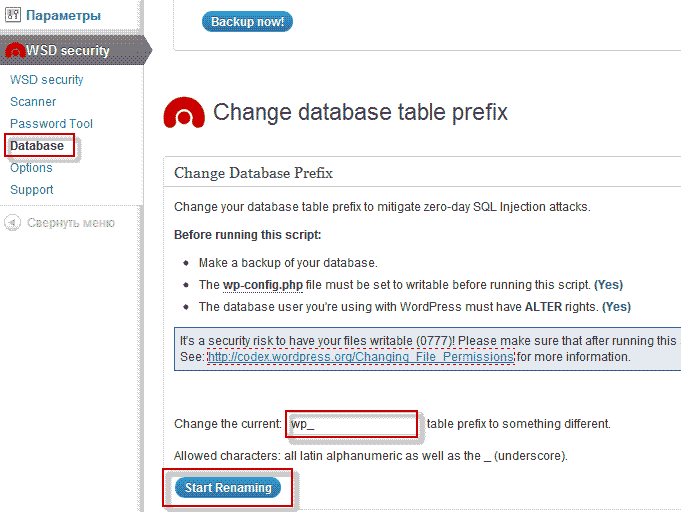Select the WSD security header menu

coord(68,50)
